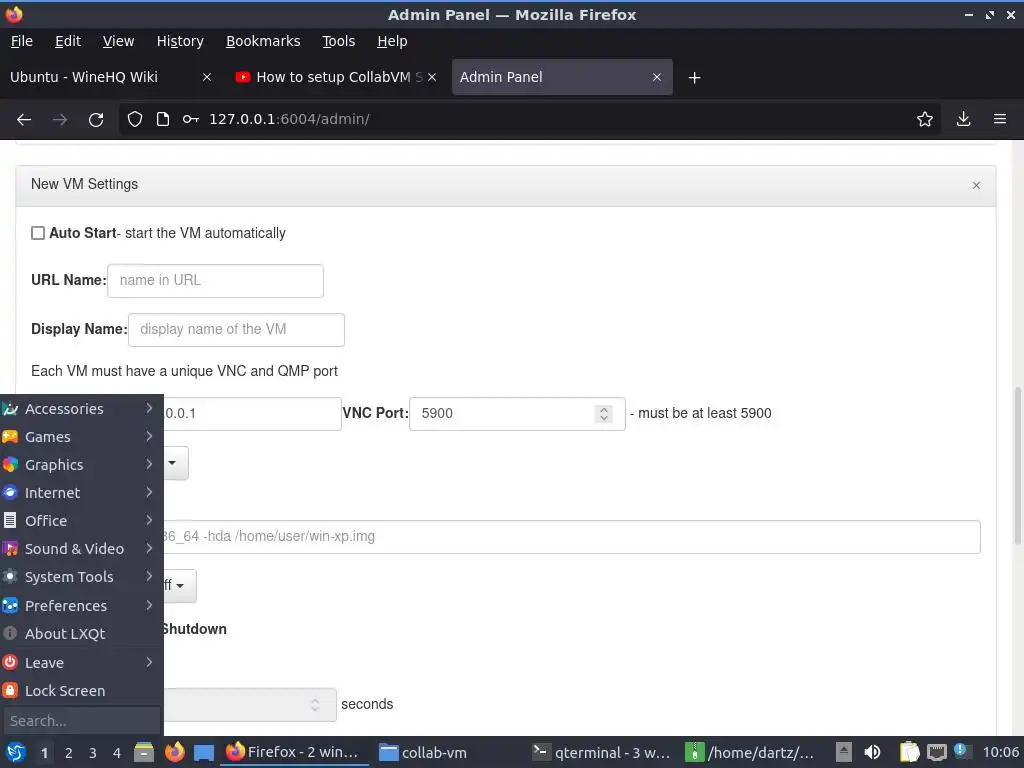1024x768 pixels.
Task: Click the update notification tray icon
Action: coord(960,750)
